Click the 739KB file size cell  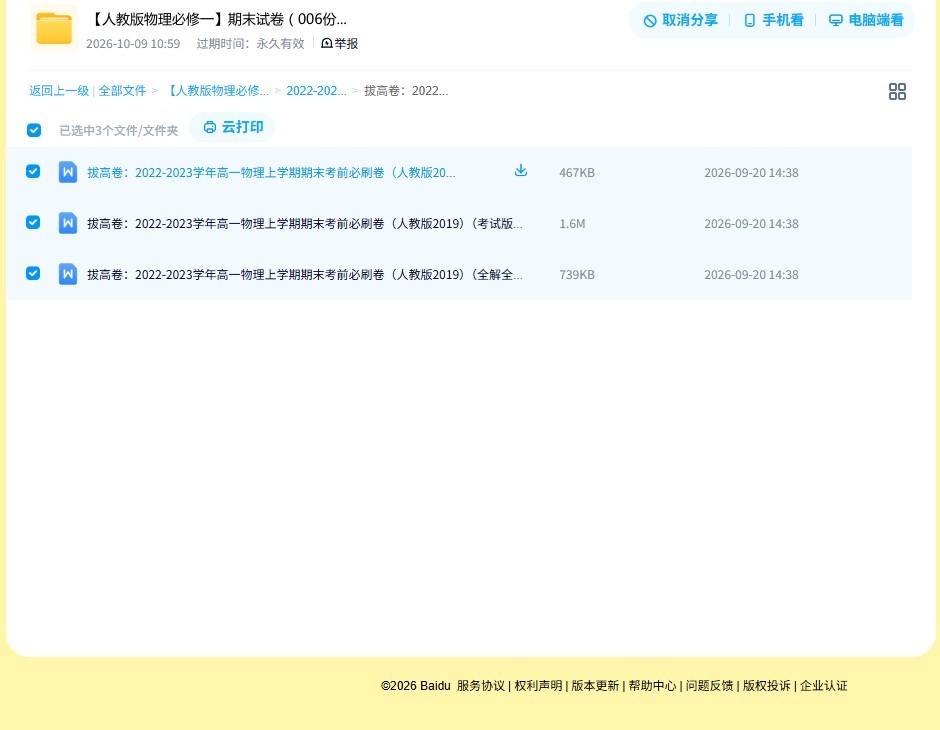(577, 274)
